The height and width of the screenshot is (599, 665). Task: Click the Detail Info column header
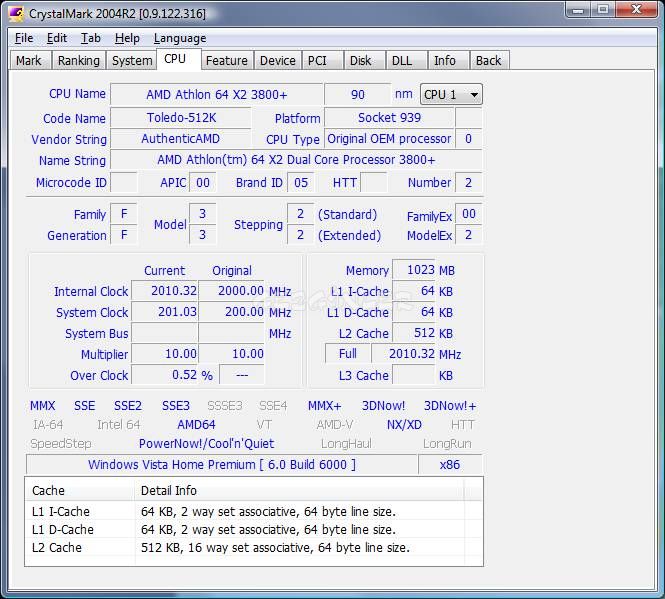click(299, 490)
